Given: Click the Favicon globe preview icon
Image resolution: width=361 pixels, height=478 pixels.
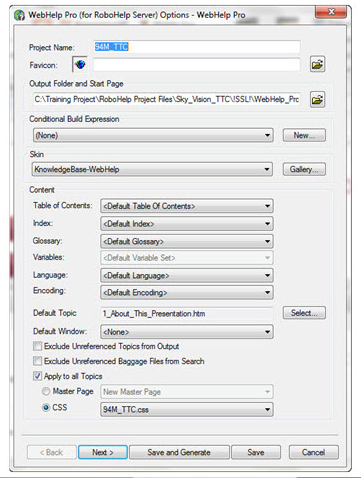Looking at the screenshot, I should [x=80, y=64].
